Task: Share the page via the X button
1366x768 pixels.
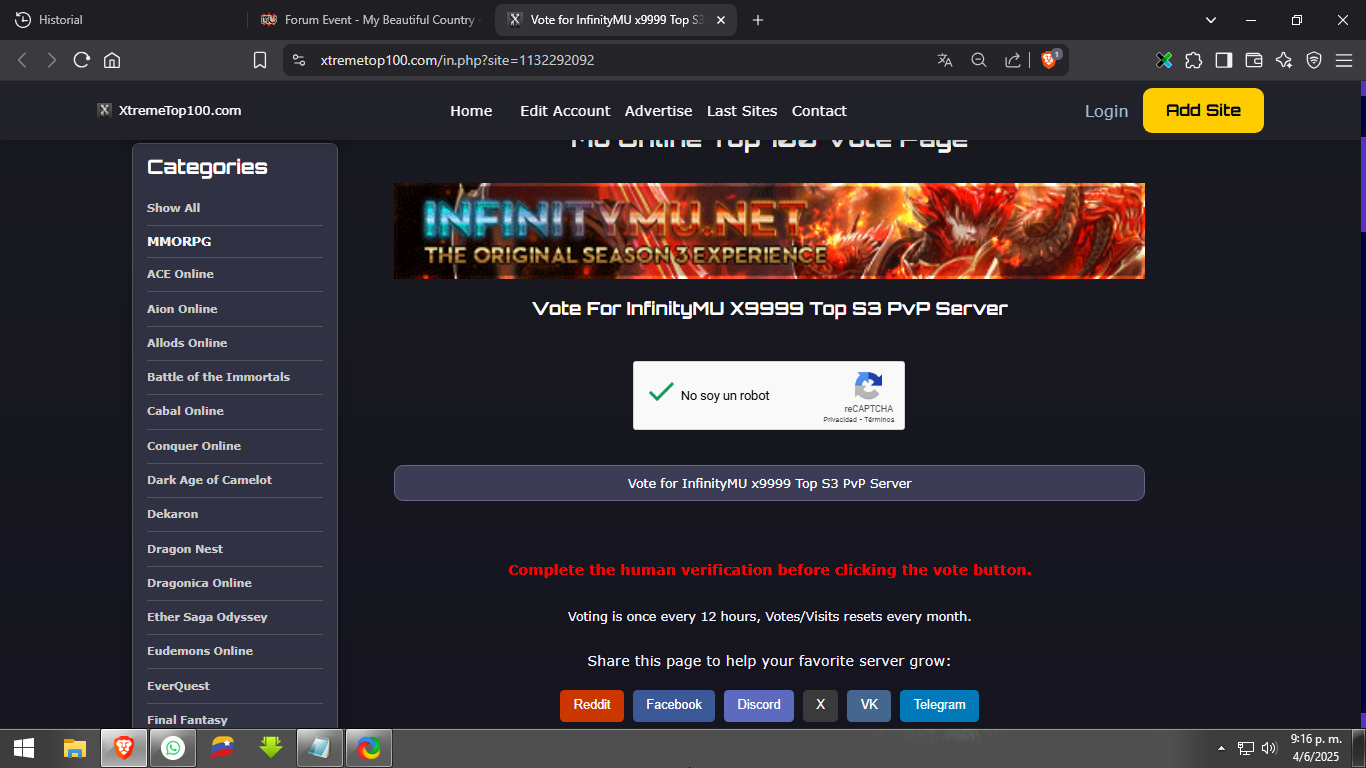Action: point(820,705)
